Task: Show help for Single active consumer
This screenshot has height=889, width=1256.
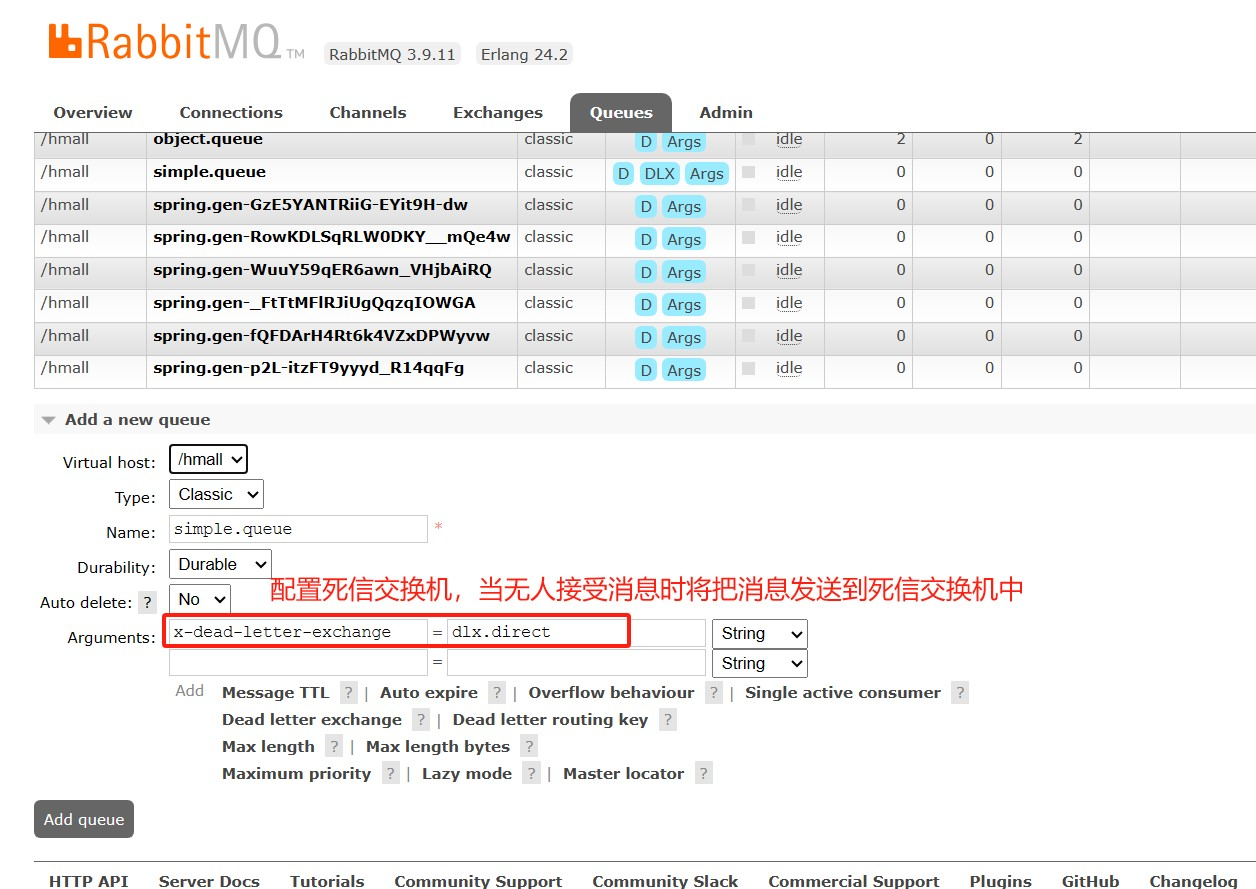Action: click(960, 693)
